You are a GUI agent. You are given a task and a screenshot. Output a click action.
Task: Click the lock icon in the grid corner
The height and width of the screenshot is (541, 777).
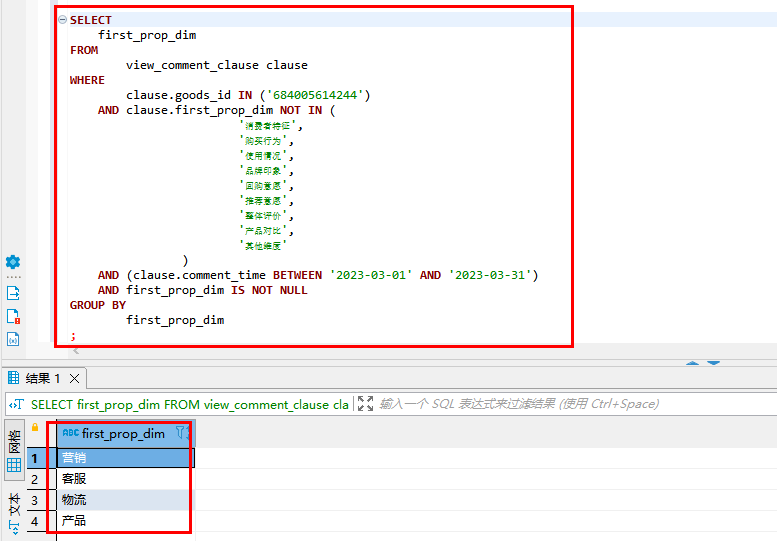click(35, 428)
